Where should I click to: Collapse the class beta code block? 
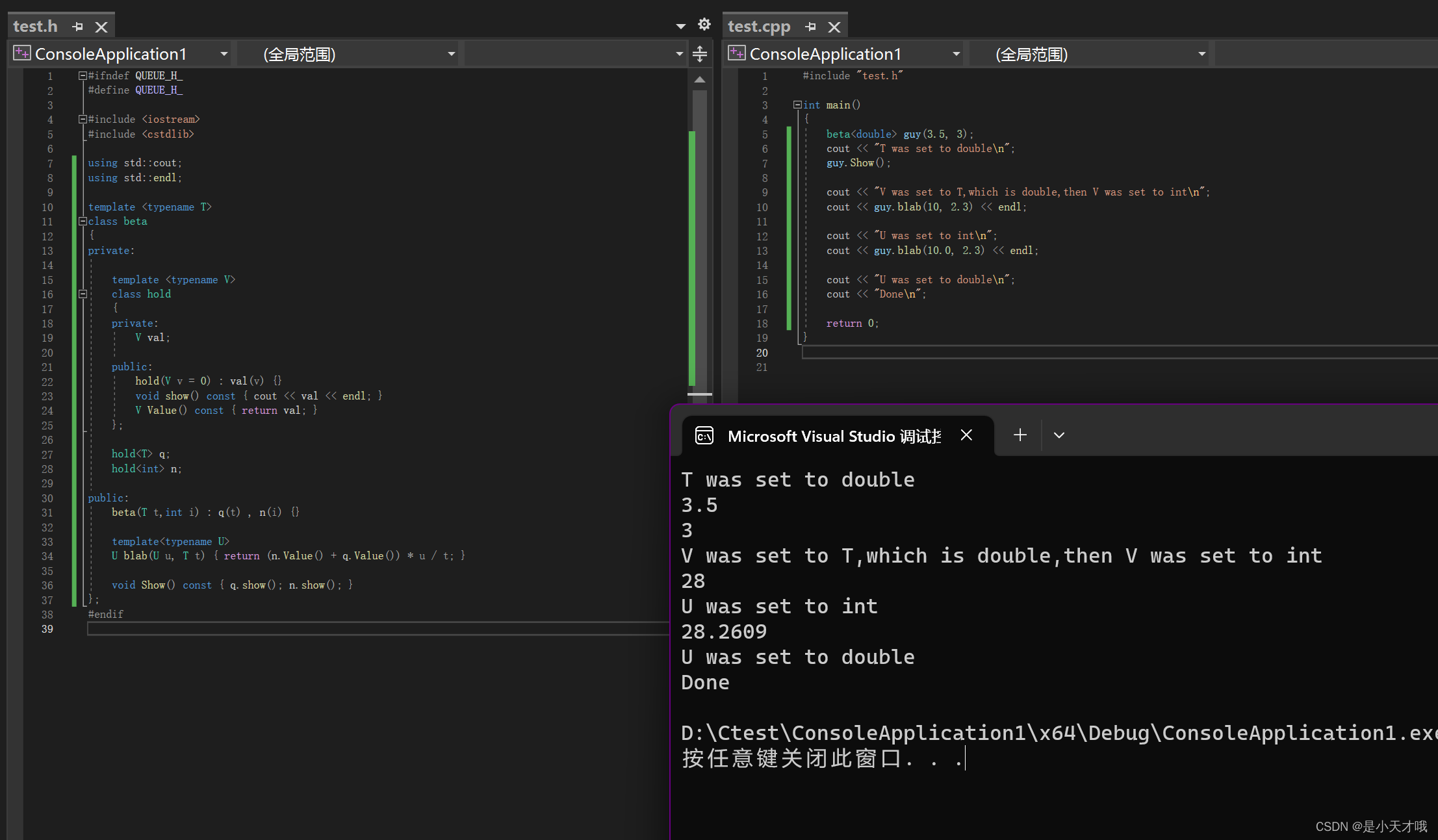[x=83, y=222]
